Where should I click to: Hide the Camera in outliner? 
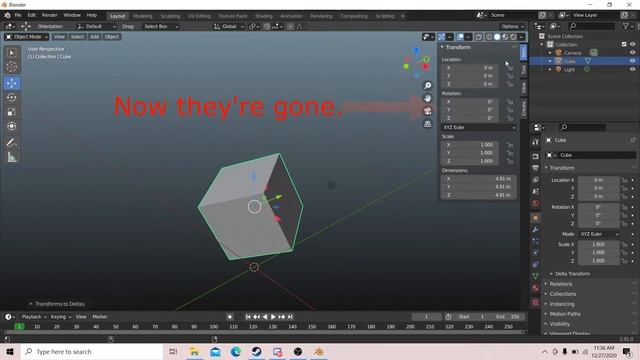click(x=632, y=53)
